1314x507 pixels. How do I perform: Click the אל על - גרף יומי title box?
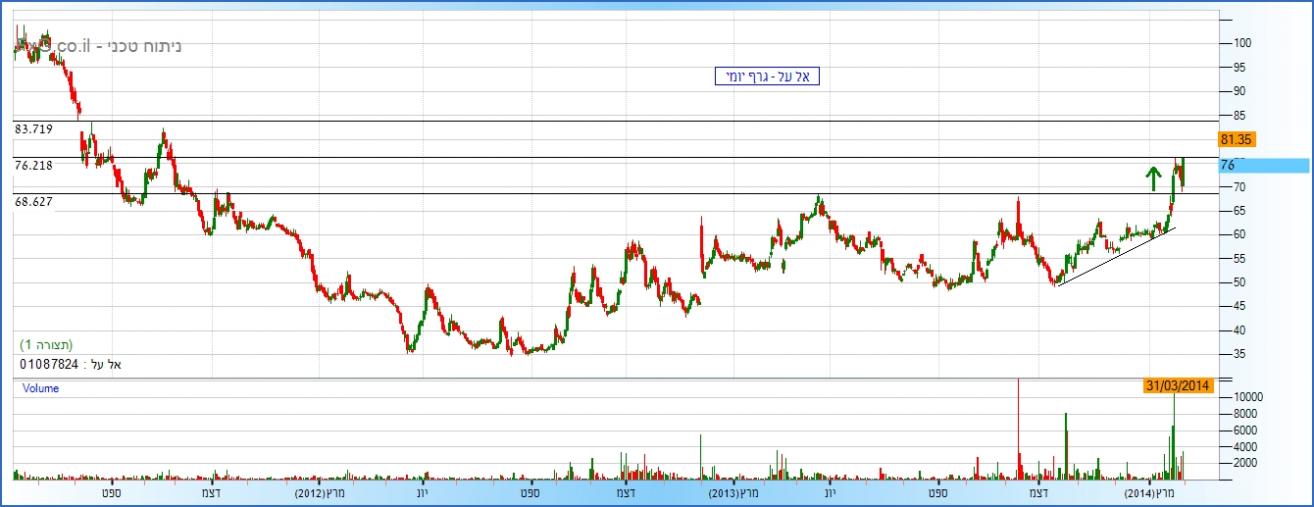[x=767, y=77]
